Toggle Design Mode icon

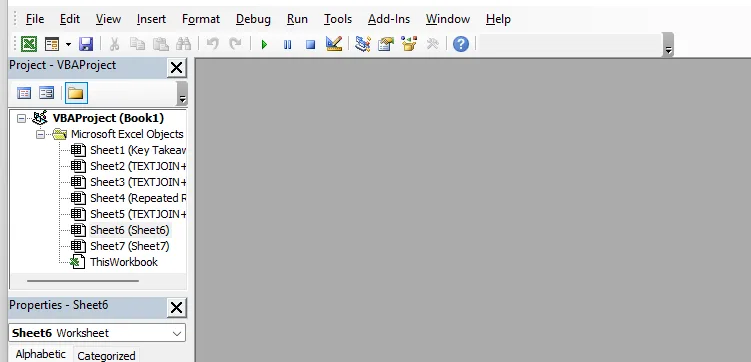click(x=334, y=44)
